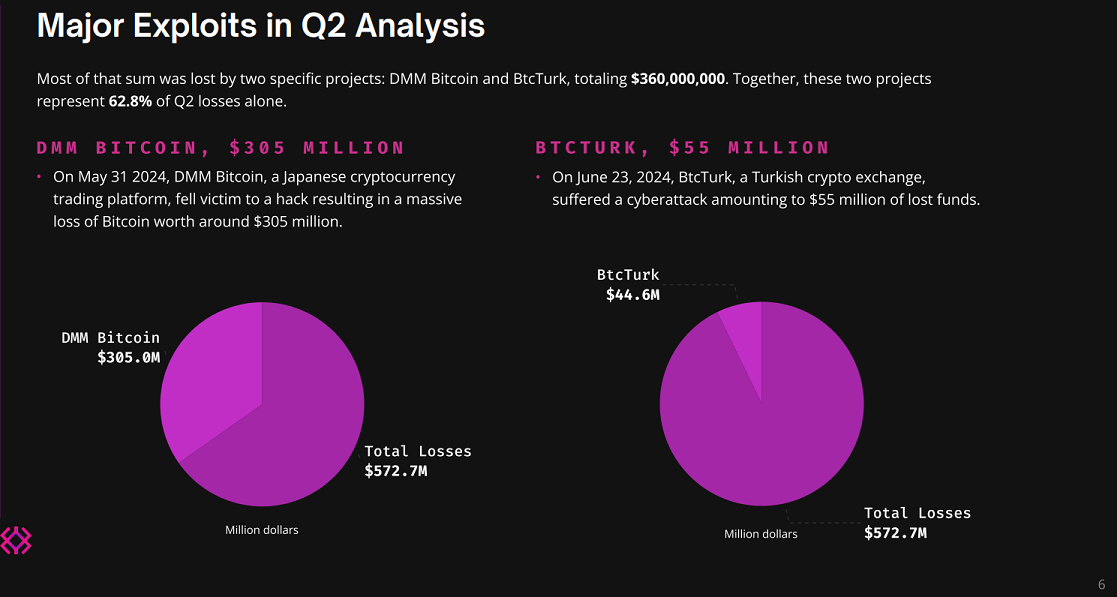The image size is (1117, 597).
Task: Click the bold 62.8% value
Action: click(x=130, y=101)
